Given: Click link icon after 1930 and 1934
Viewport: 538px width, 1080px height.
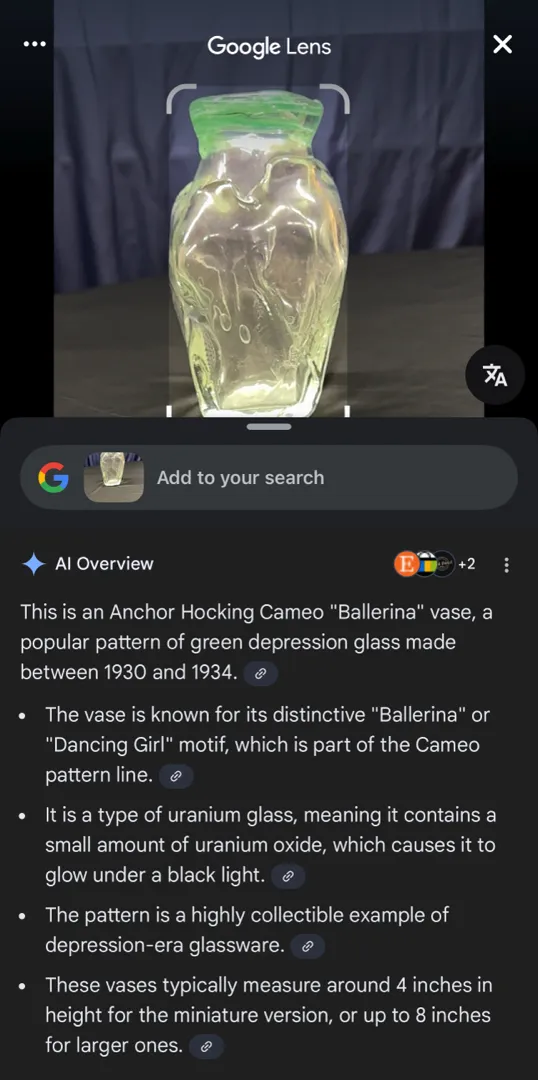Looking at the screenshot, I should [x=261, y=674].
